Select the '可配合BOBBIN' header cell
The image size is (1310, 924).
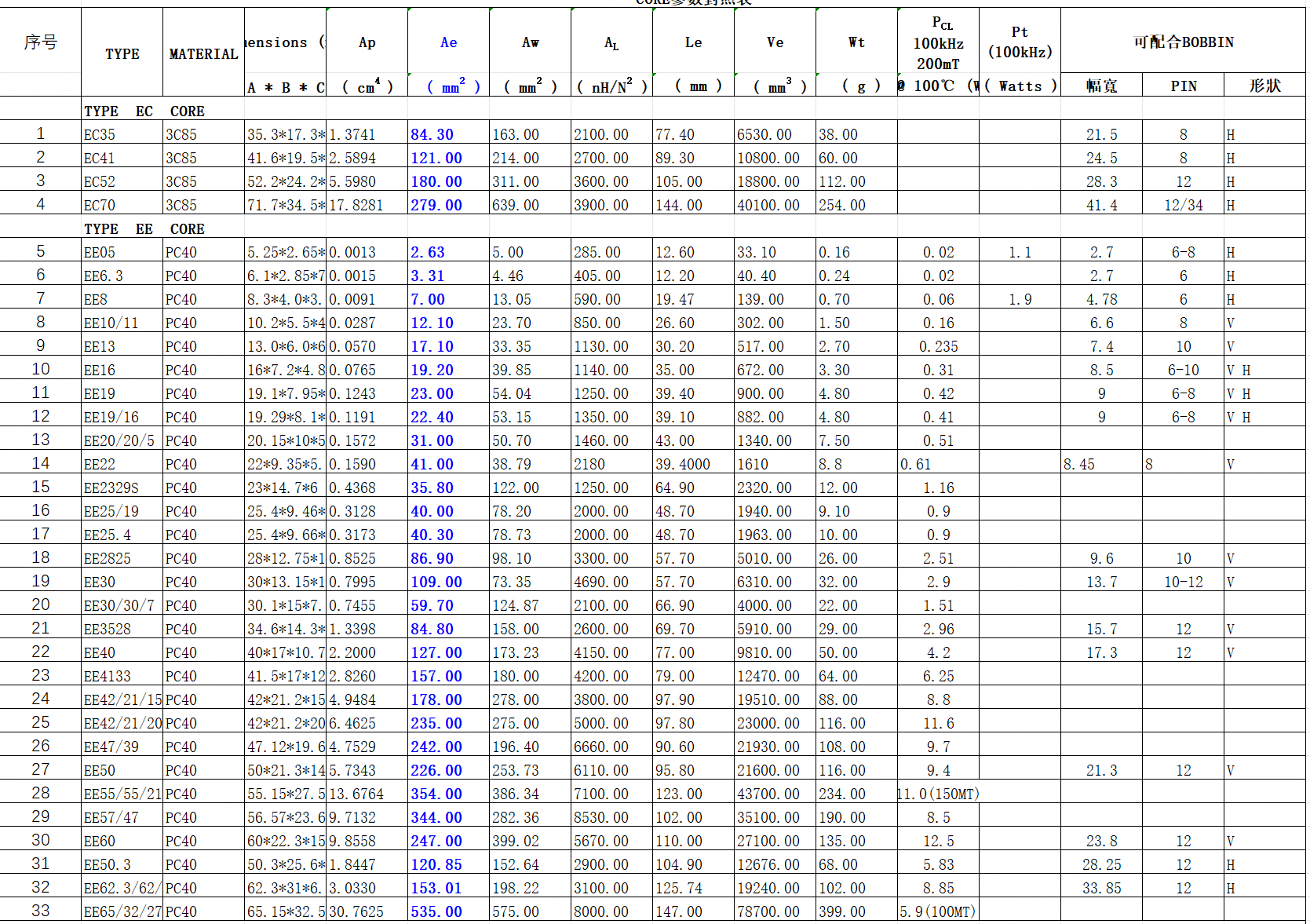pyautogui.click(x=1183, y=42)
